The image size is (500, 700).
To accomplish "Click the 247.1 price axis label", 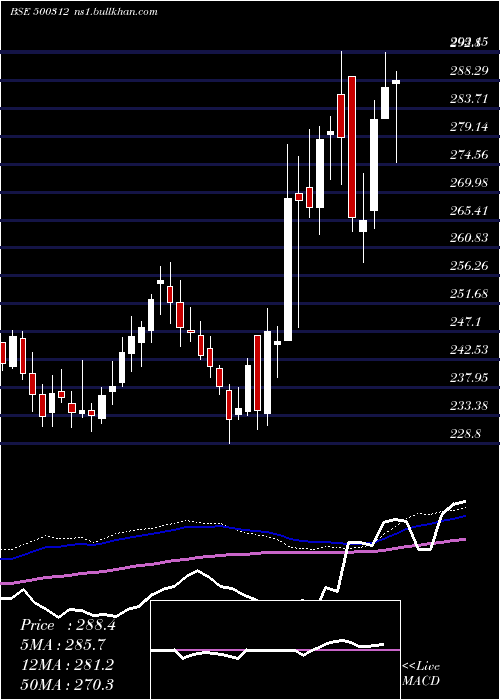I will (x=466, y=322).
